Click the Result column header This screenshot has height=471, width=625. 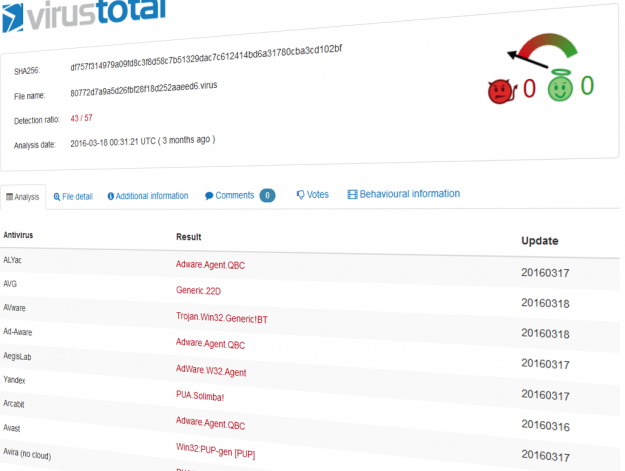[x=189, y=237]
